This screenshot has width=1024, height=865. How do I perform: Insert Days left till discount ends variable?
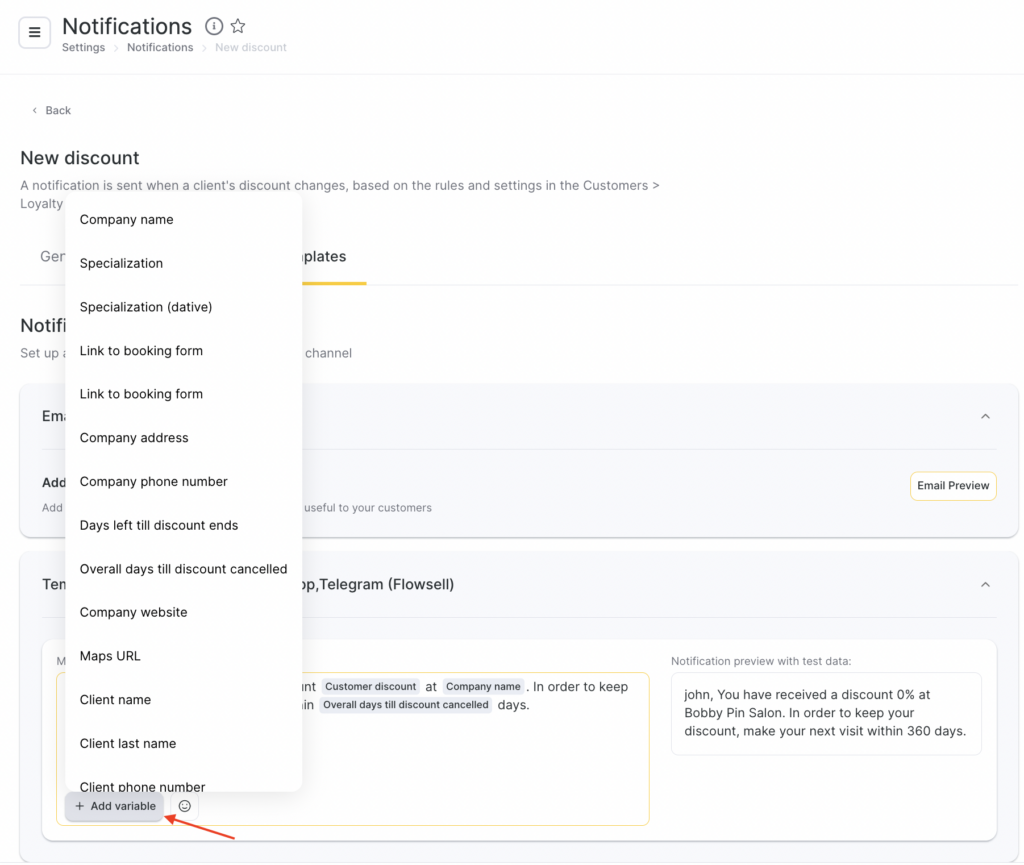pos(159,525)
